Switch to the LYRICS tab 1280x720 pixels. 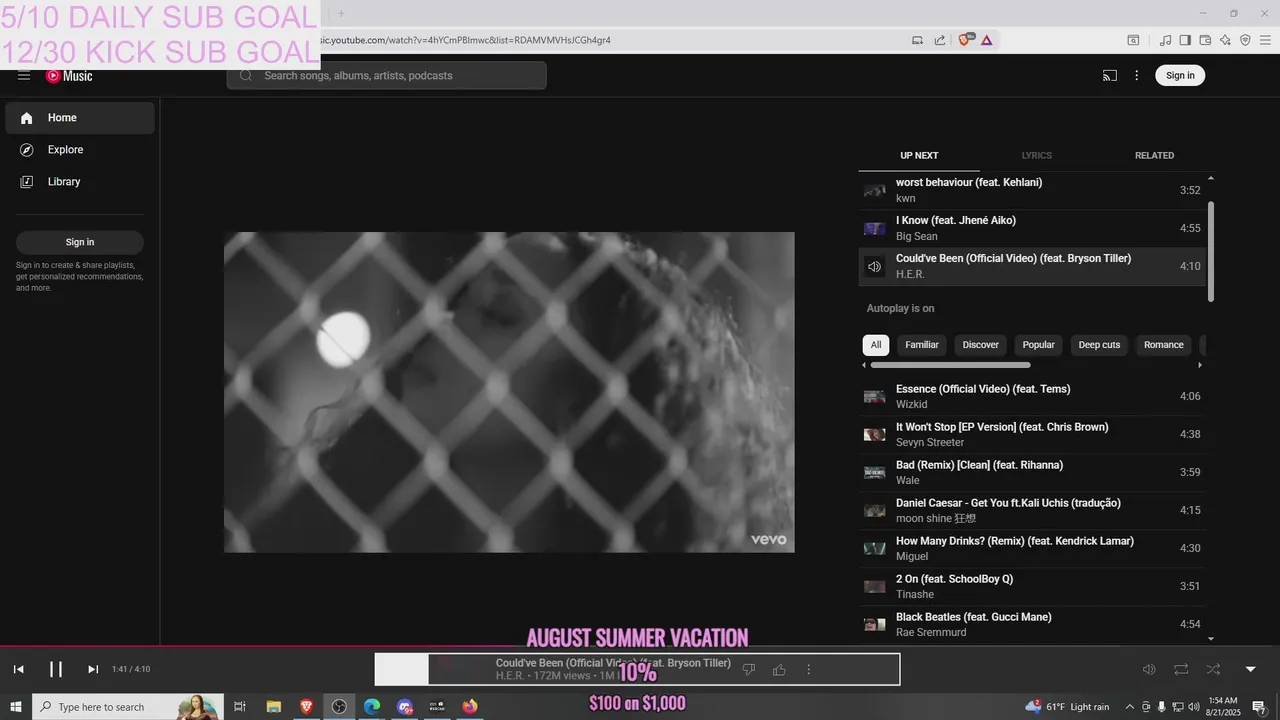(x=1036, y=156)
